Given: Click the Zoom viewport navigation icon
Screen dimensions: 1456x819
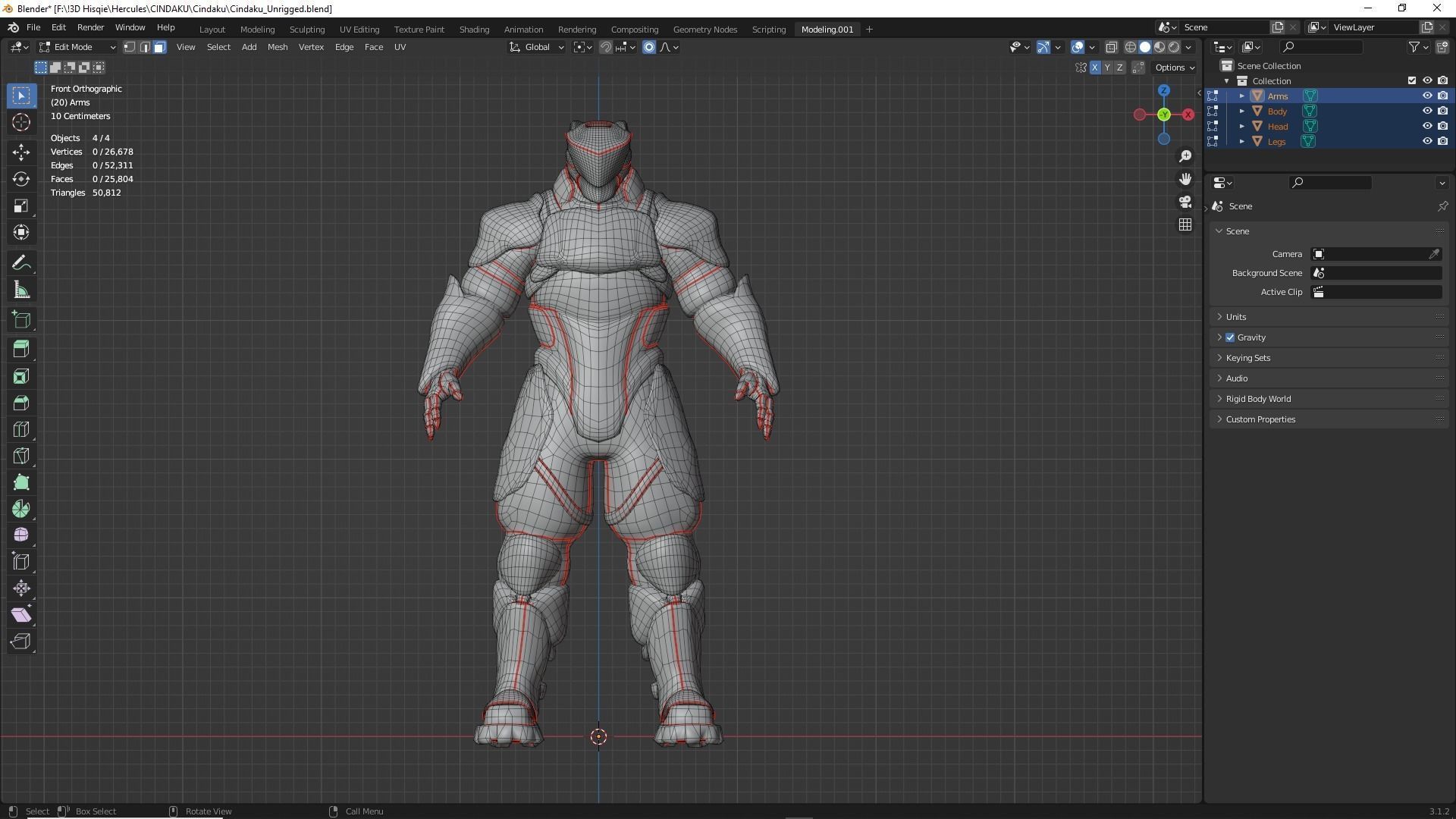Looking at the screenshot, I should pyautogui.click(x=1185, y=156).
